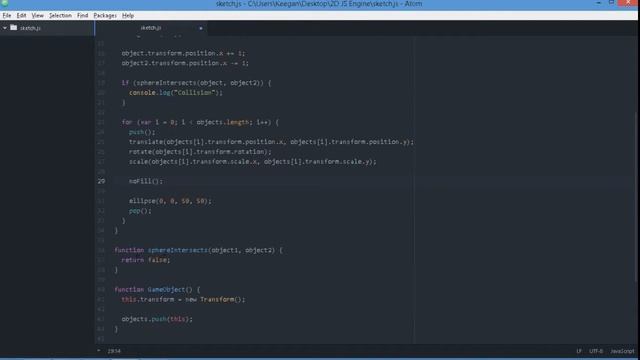Switch to the sketch.js editor tab

[151, 28]
